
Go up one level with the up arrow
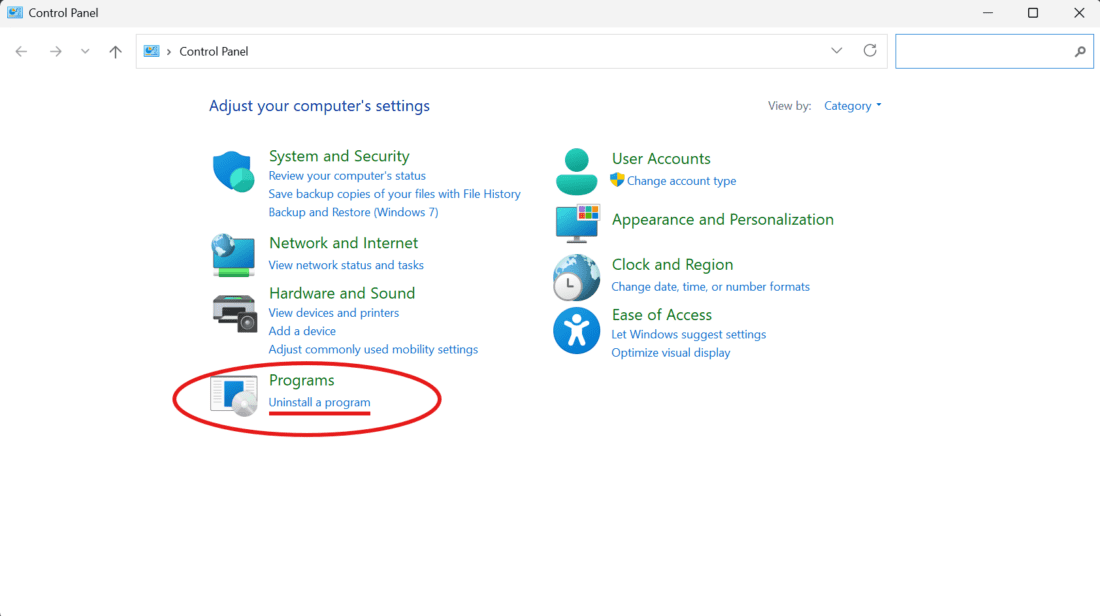coord(115,51)
